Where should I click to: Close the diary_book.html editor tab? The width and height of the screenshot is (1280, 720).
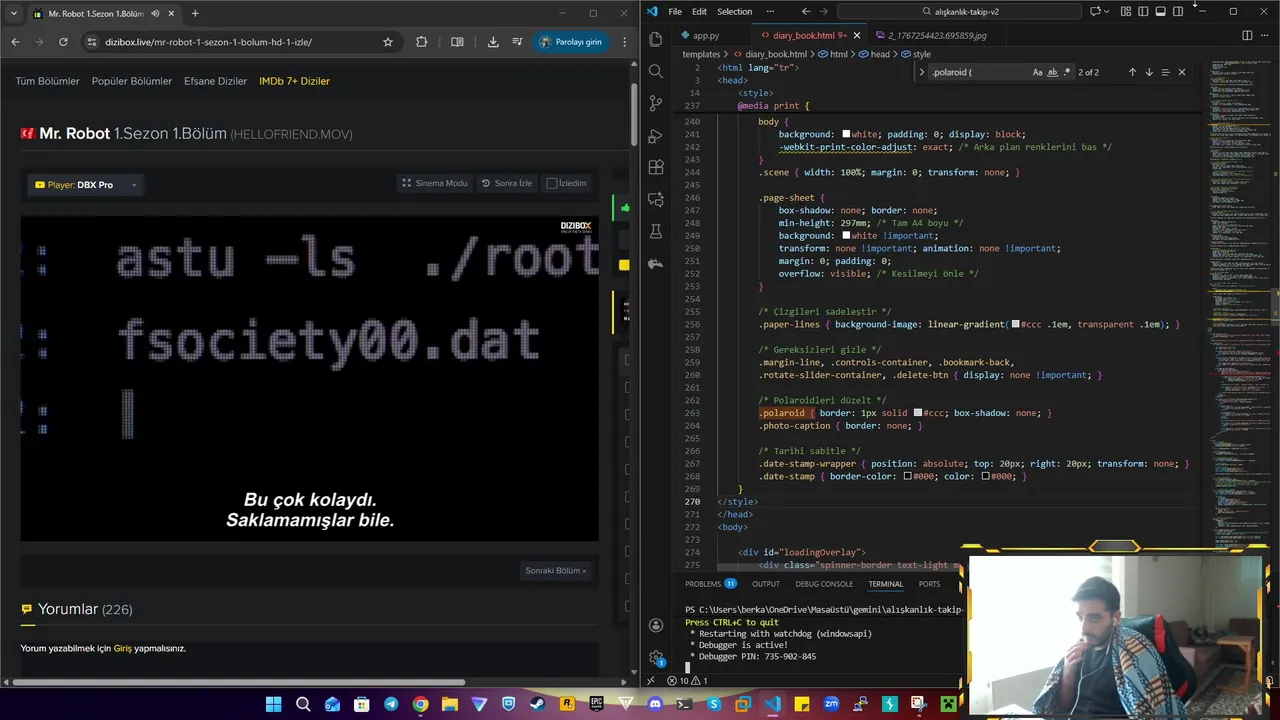[x=857, y=35]
